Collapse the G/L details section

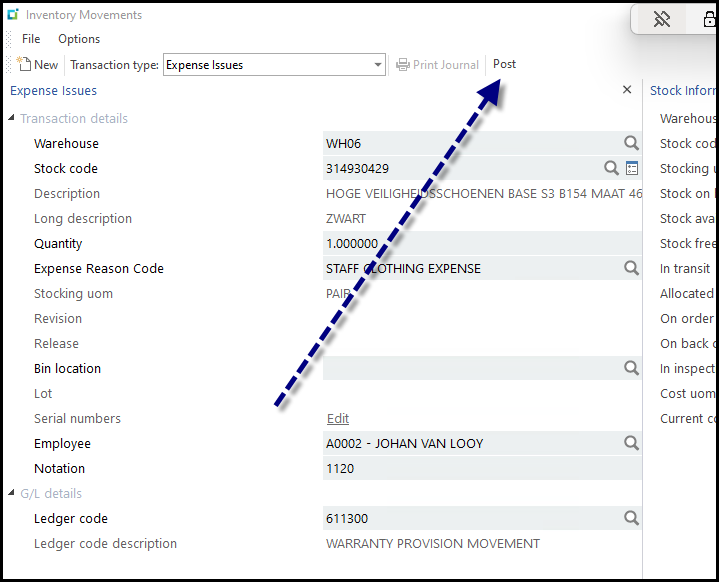pyautogui.click(x=12, y=493)
